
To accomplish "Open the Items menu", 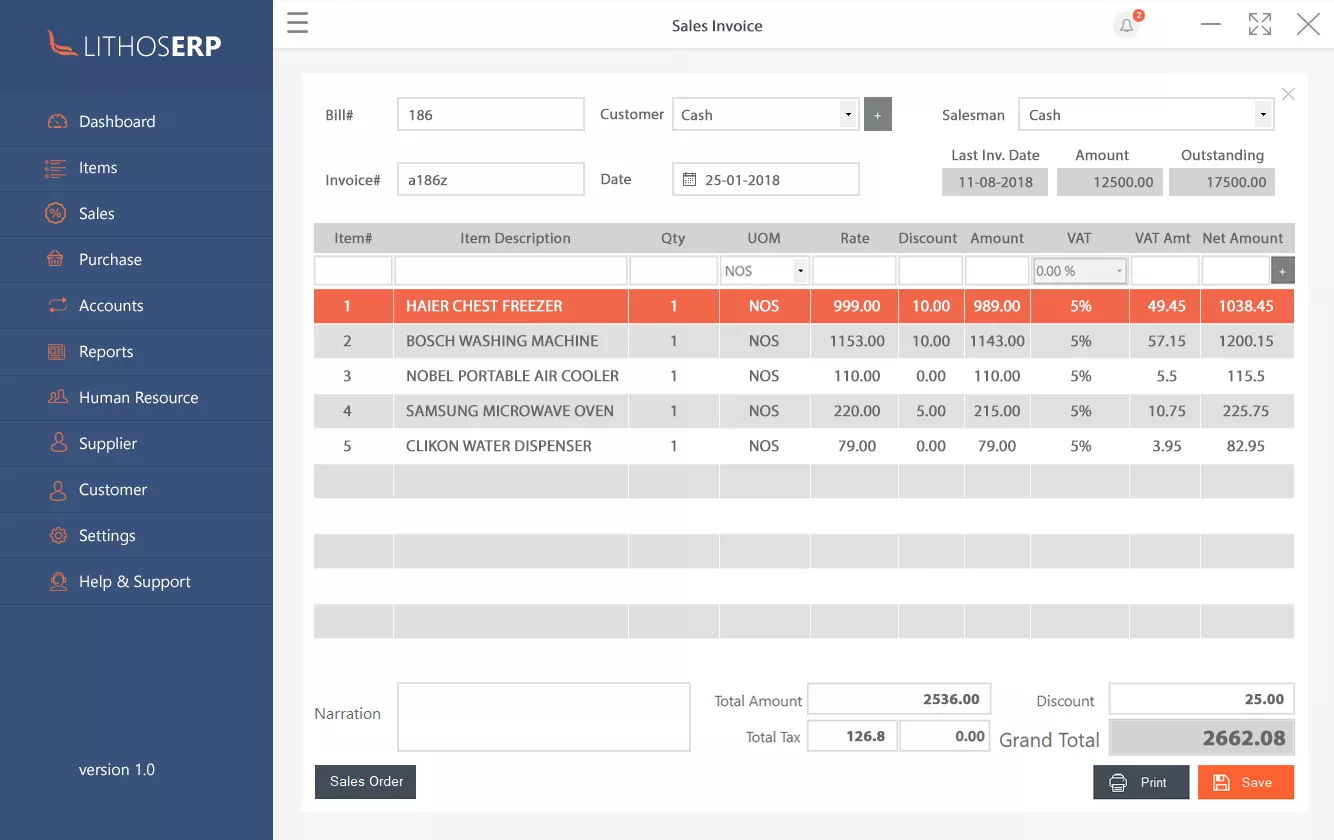I will 136,168.
